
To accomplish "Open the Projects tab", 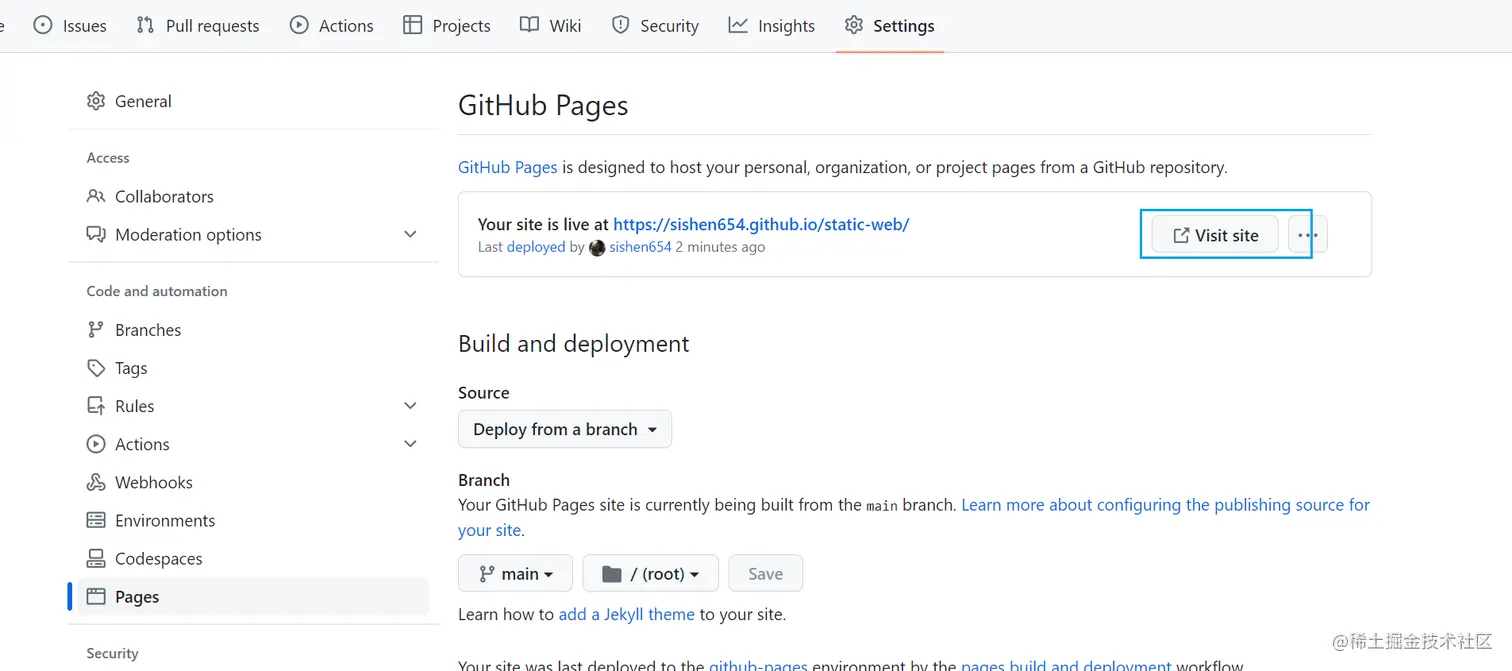I will [446, 26].
